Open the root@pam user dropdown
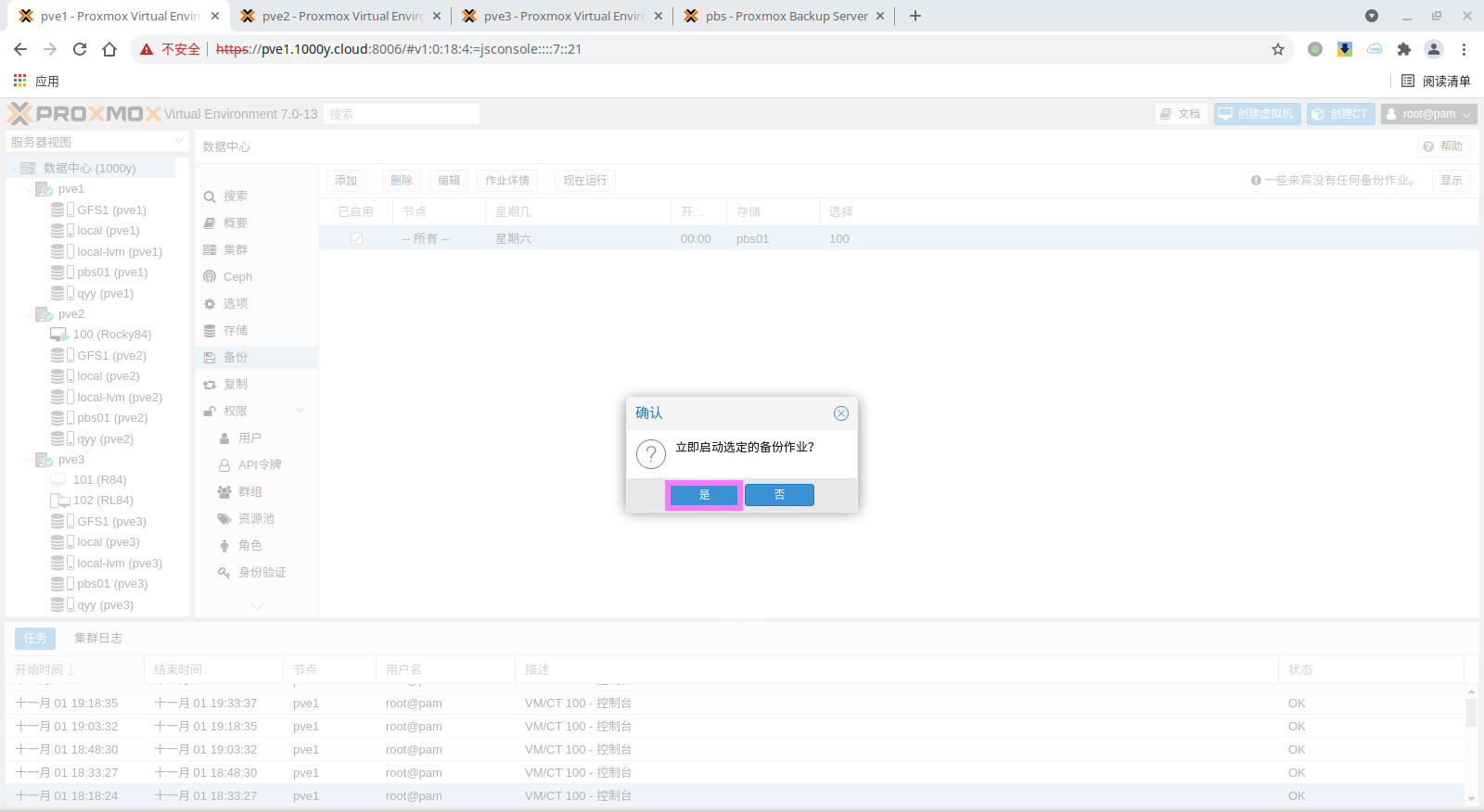The width and height of the screenshot is (1484, 812). (1428, 114)
